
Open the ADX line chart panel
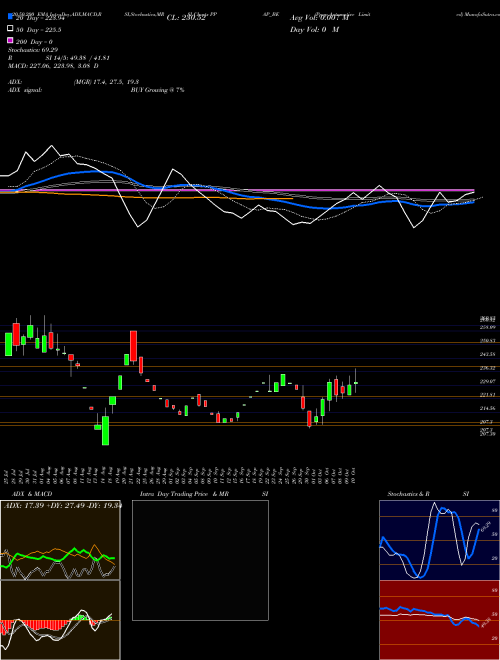60,540
